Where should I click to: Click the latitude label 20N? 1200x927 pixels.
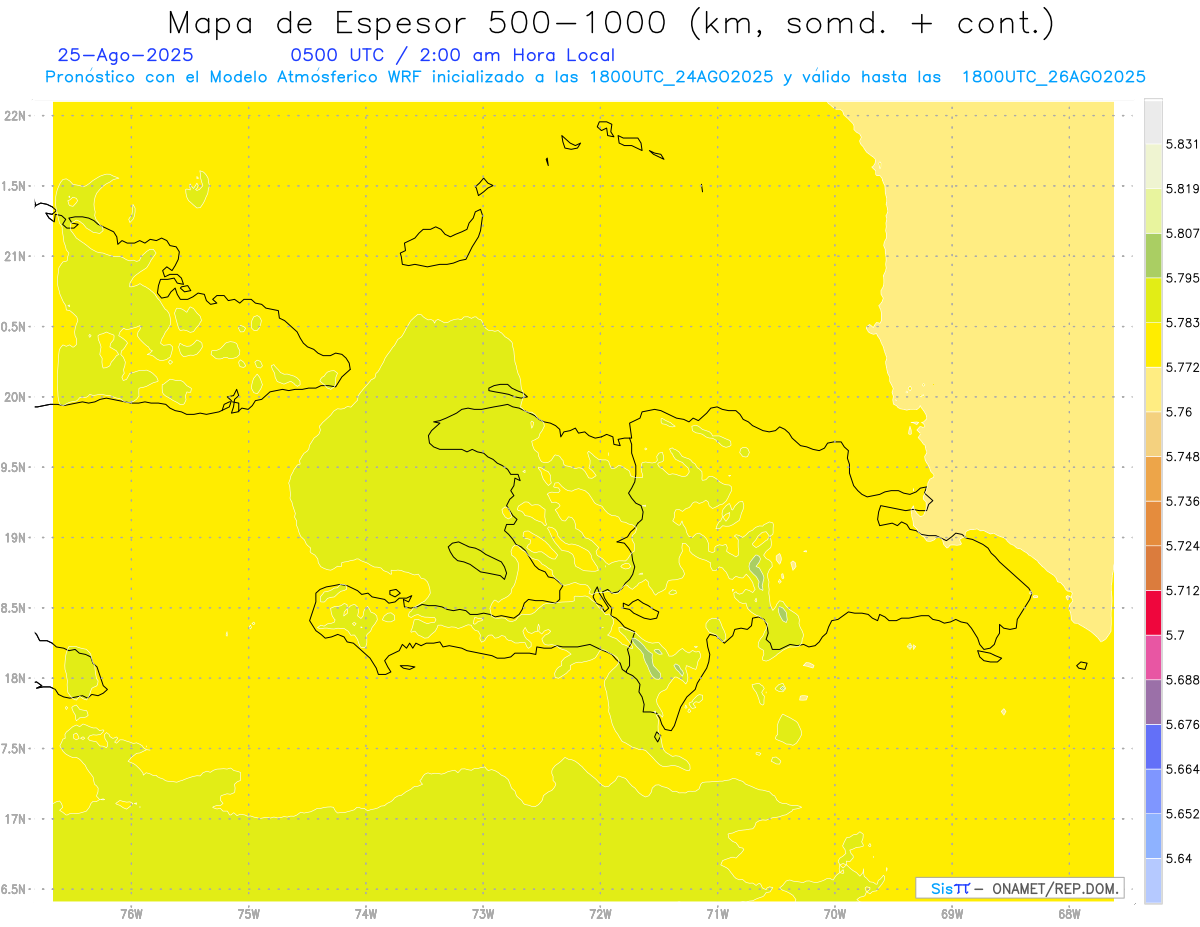(x=14, y=397)
